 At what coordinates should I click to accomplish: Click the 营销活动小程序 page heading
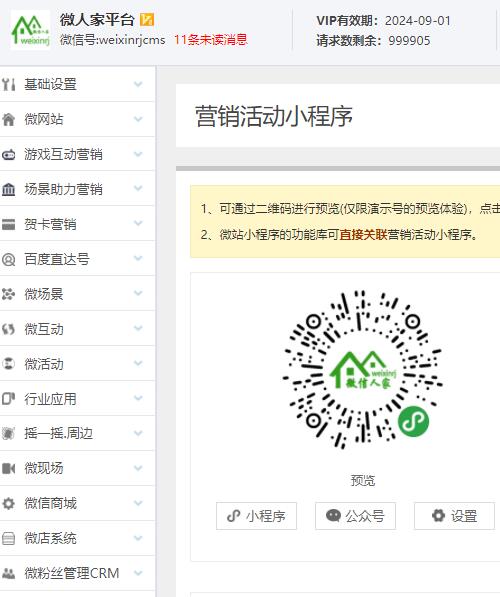tap(274, 116)
